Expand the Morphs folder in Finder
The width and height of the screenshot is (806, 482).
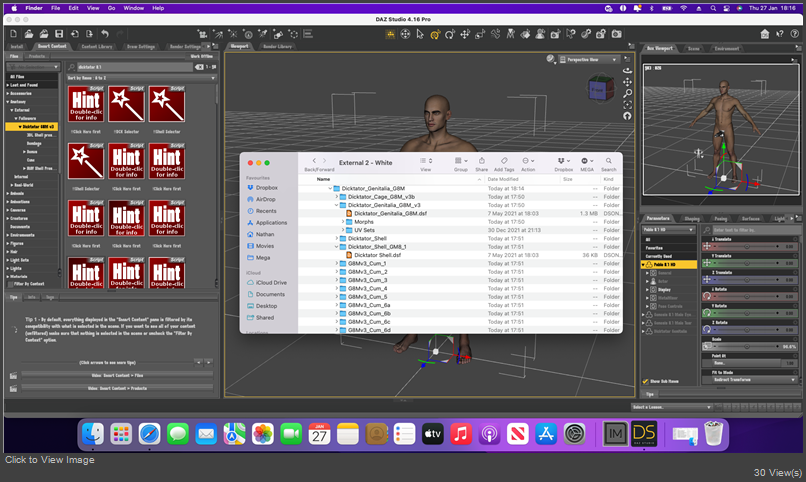pyautogui.click(x=343, y=221)
